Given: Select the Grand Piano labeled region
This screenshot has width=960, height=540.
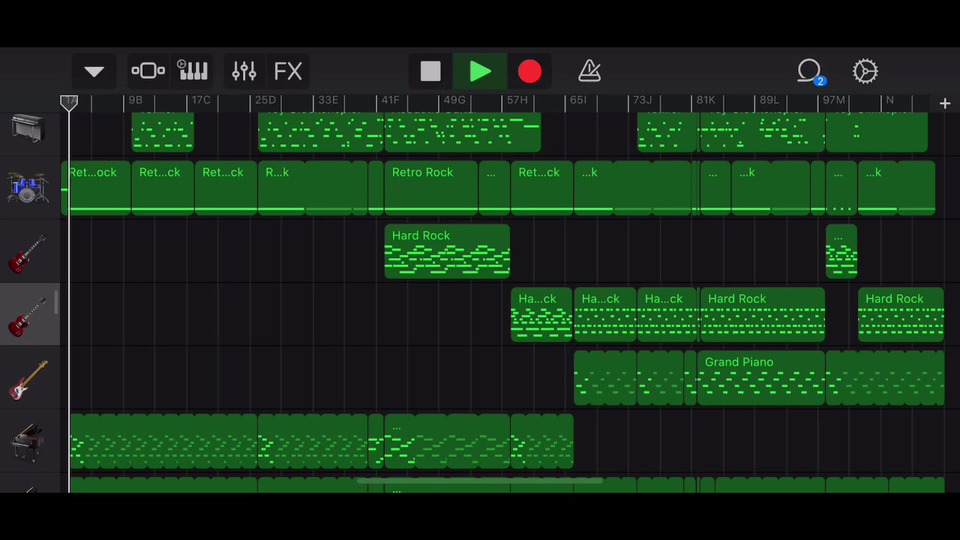Looking at the screenshot, I should [761, 378].
